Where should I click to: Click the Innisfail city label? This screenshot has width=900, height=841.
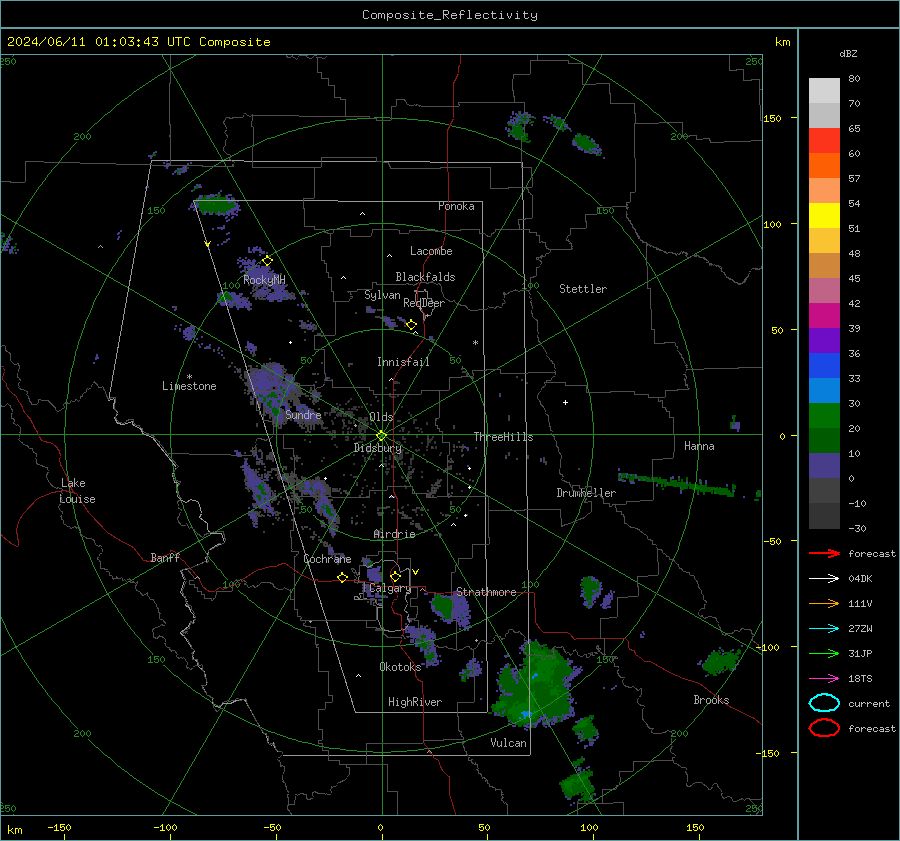404,362
